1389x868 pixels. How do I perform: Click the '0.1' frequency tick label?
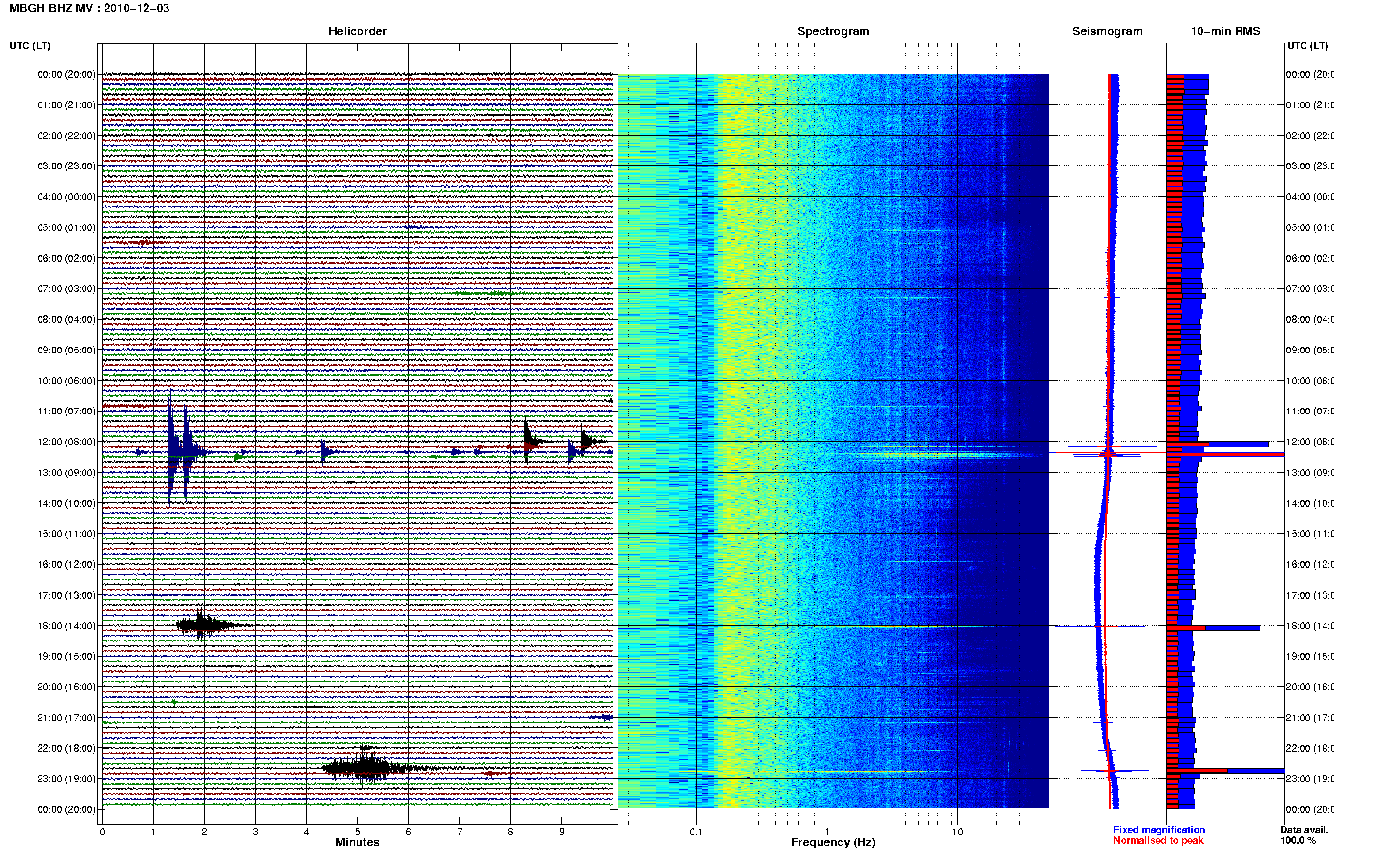(x=696, y=832)
